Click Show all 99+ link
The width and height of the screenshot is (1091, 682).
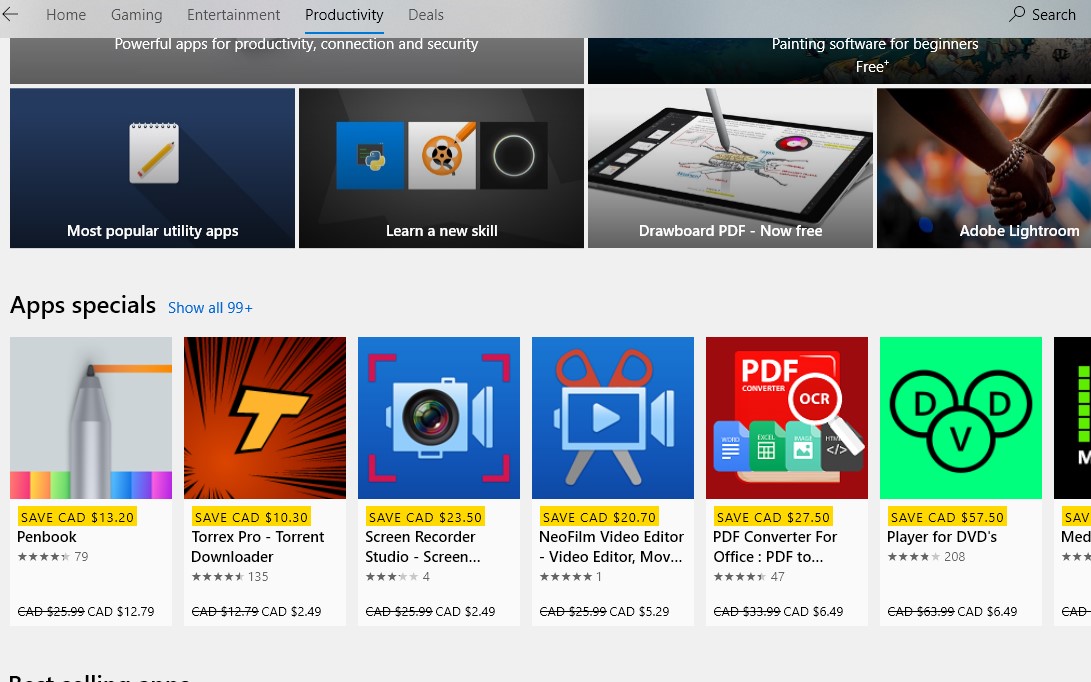[x=210, y=308]
